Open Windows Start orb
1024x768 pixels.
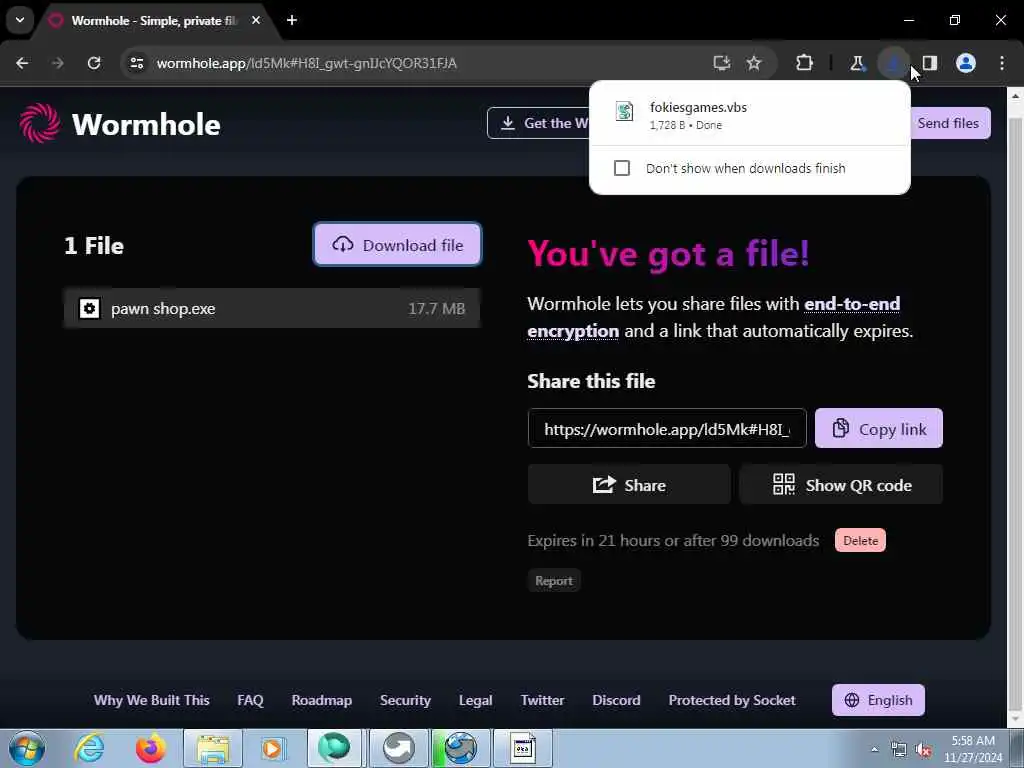[26, 748]
